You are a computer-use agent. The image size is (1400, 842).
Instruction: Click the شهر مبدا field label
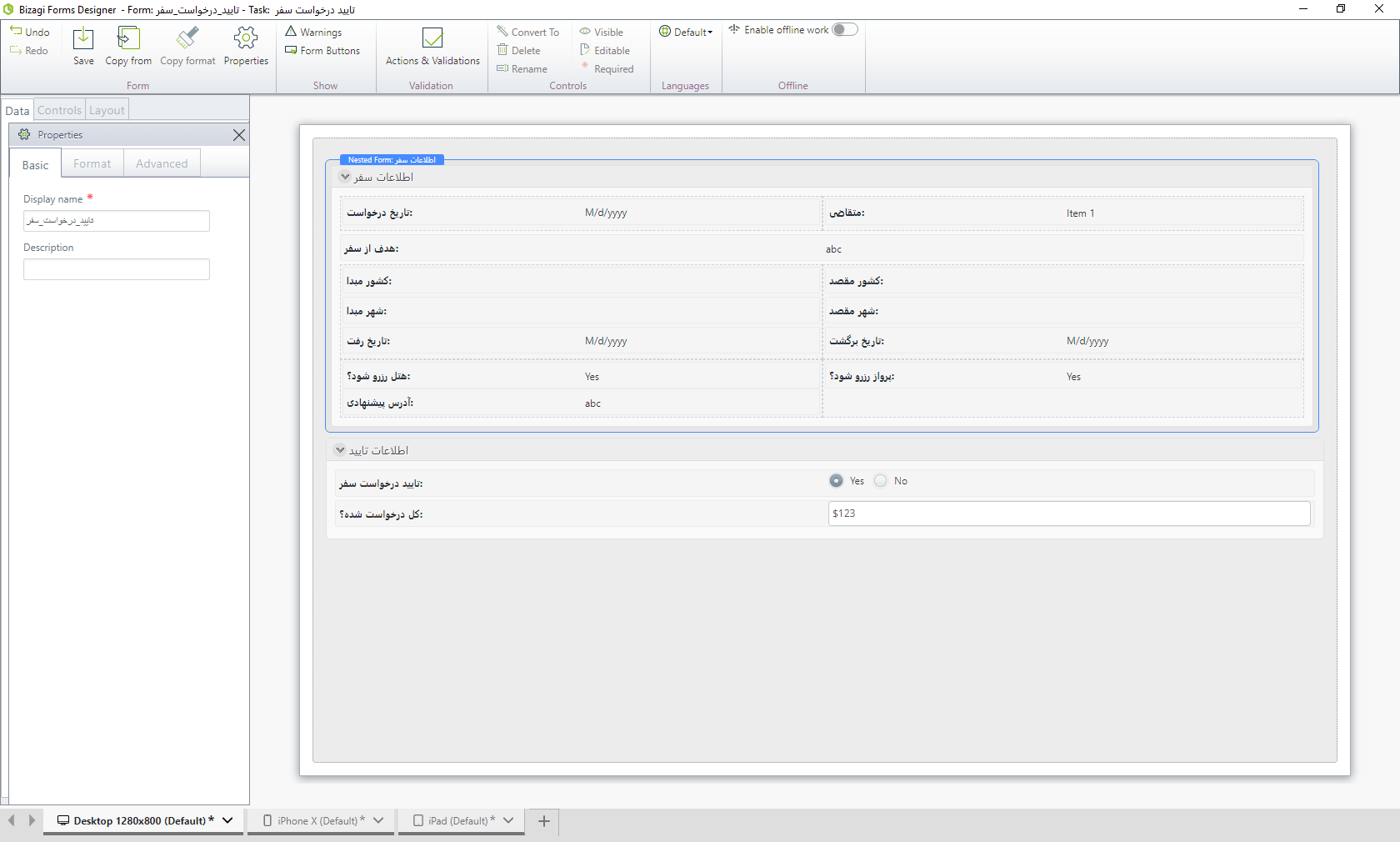pyautogui.click(x=367, y=311)
